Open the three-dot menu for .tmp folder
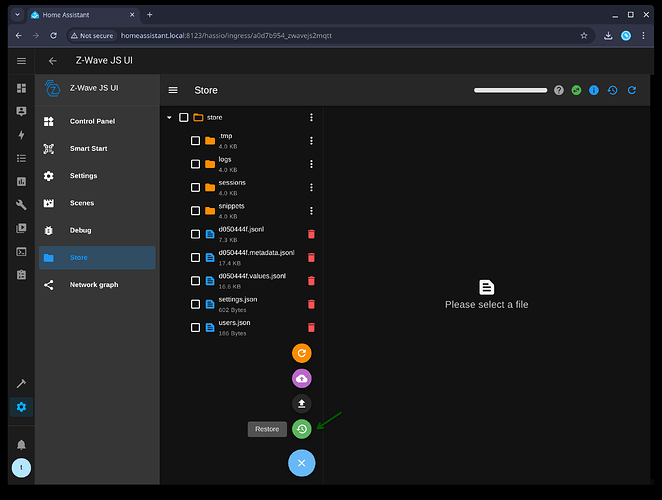 click(311, 141)
